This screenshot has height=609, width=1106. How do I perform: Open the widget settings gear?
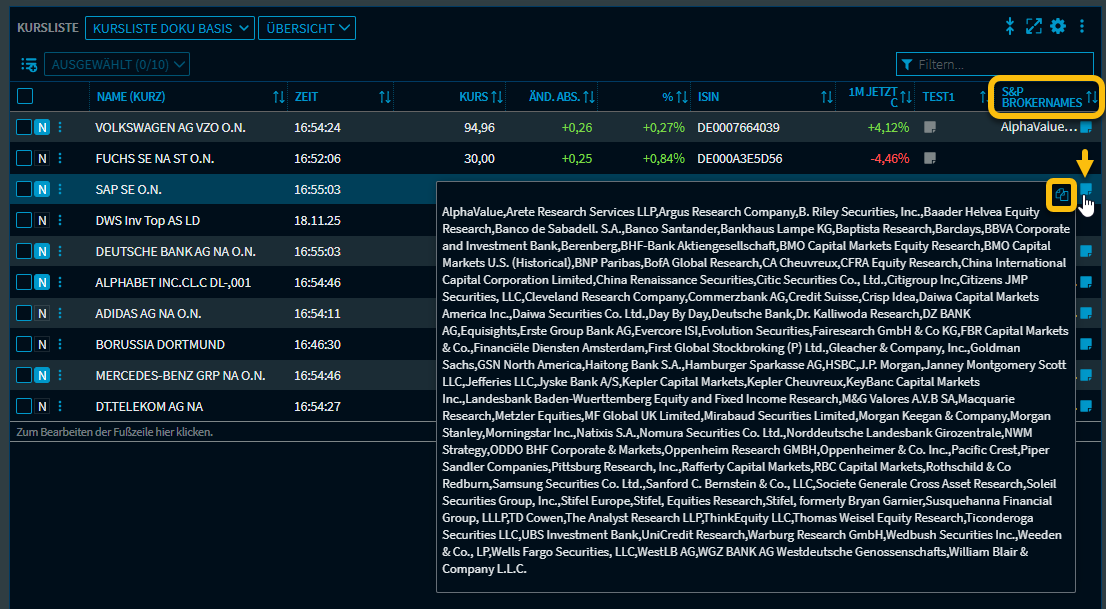[x=1058, y=27]
